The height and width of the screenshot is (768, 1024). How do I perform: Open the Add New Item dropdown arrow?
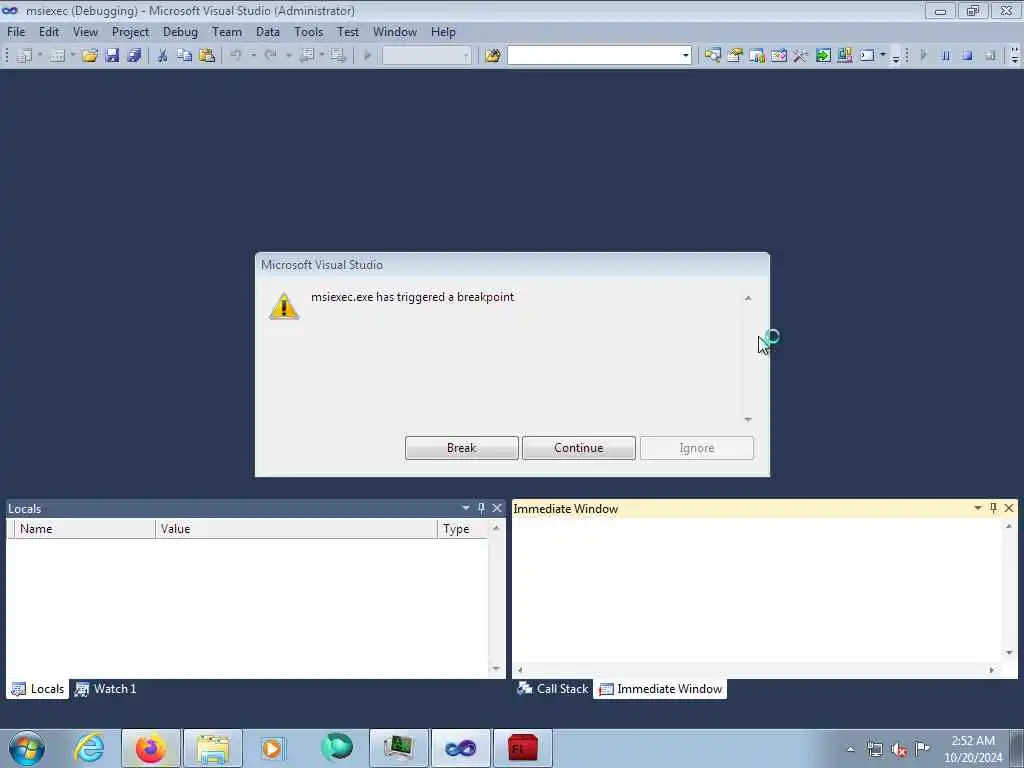pyautogui.click(x=72, y=56)
